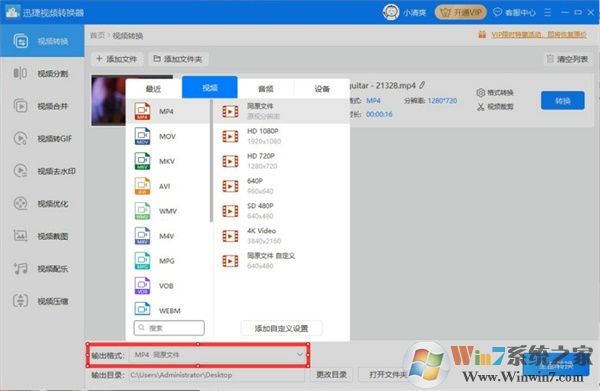Open the 视频优化 optimize tool
Image resolution: width=600 pixels, height=391 pixels.
click(x=42, y=204)
